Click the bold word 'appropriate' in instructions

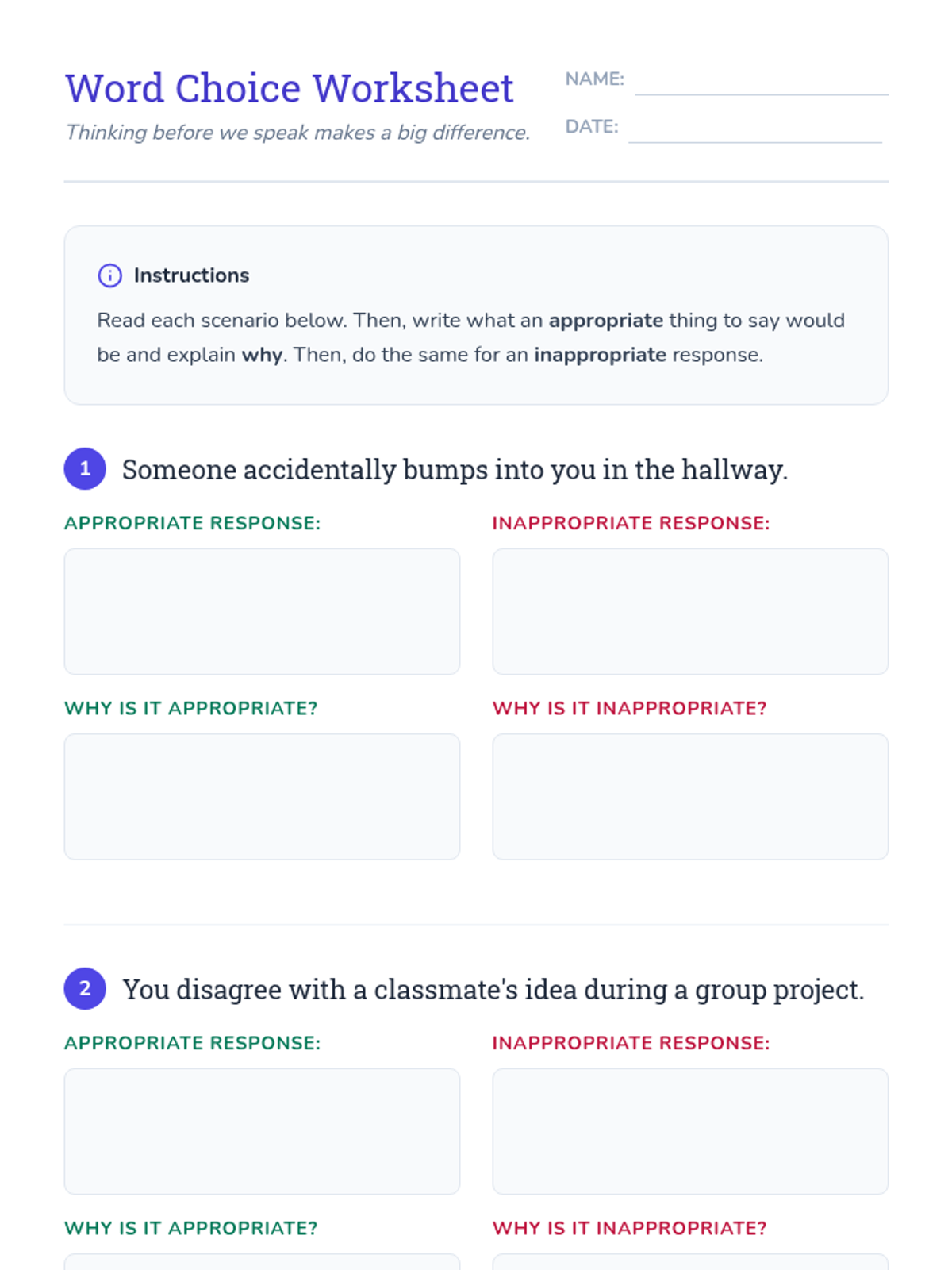pos(606,321)
